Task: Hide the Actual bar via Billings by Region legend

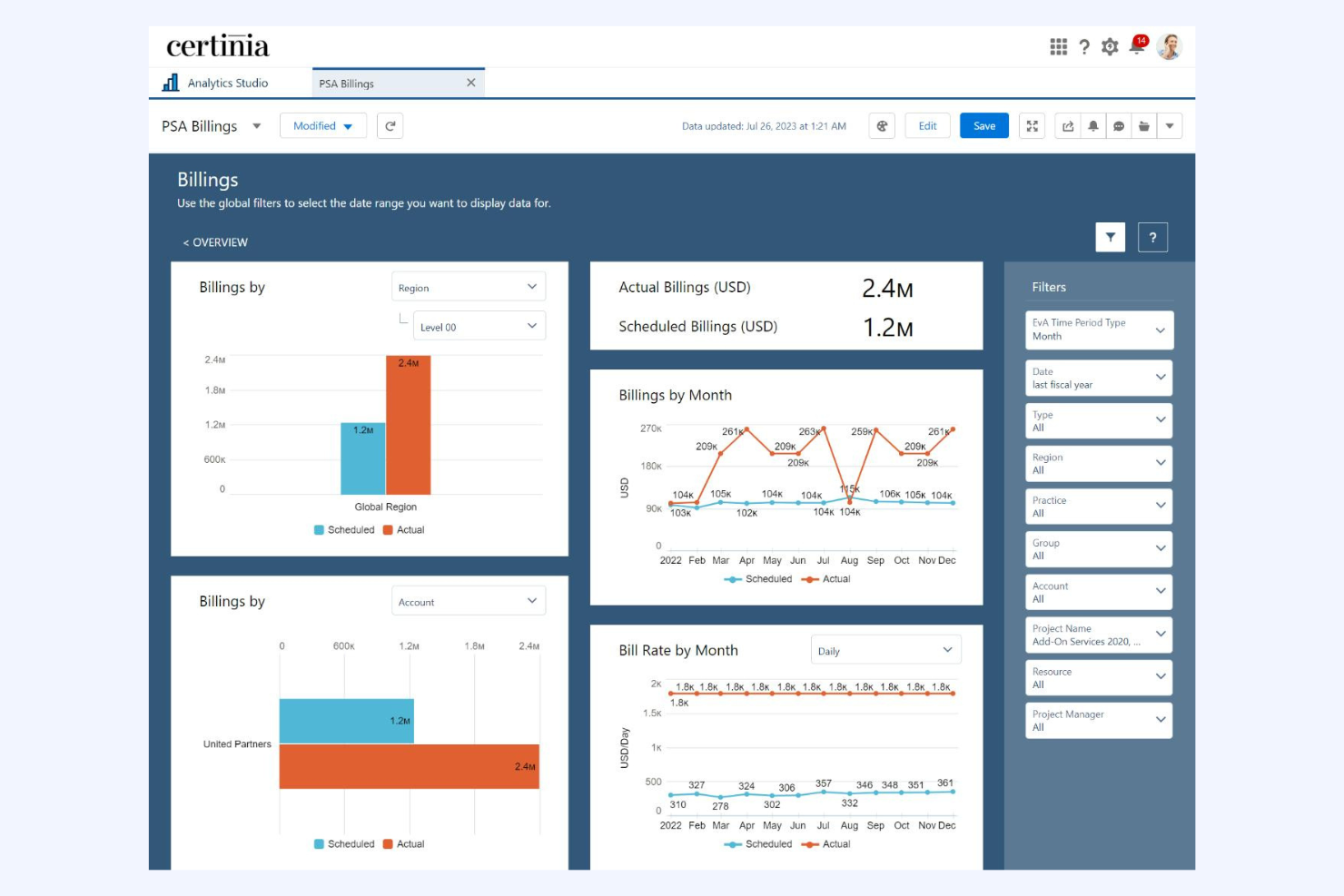Action: [x=407, y=529]
